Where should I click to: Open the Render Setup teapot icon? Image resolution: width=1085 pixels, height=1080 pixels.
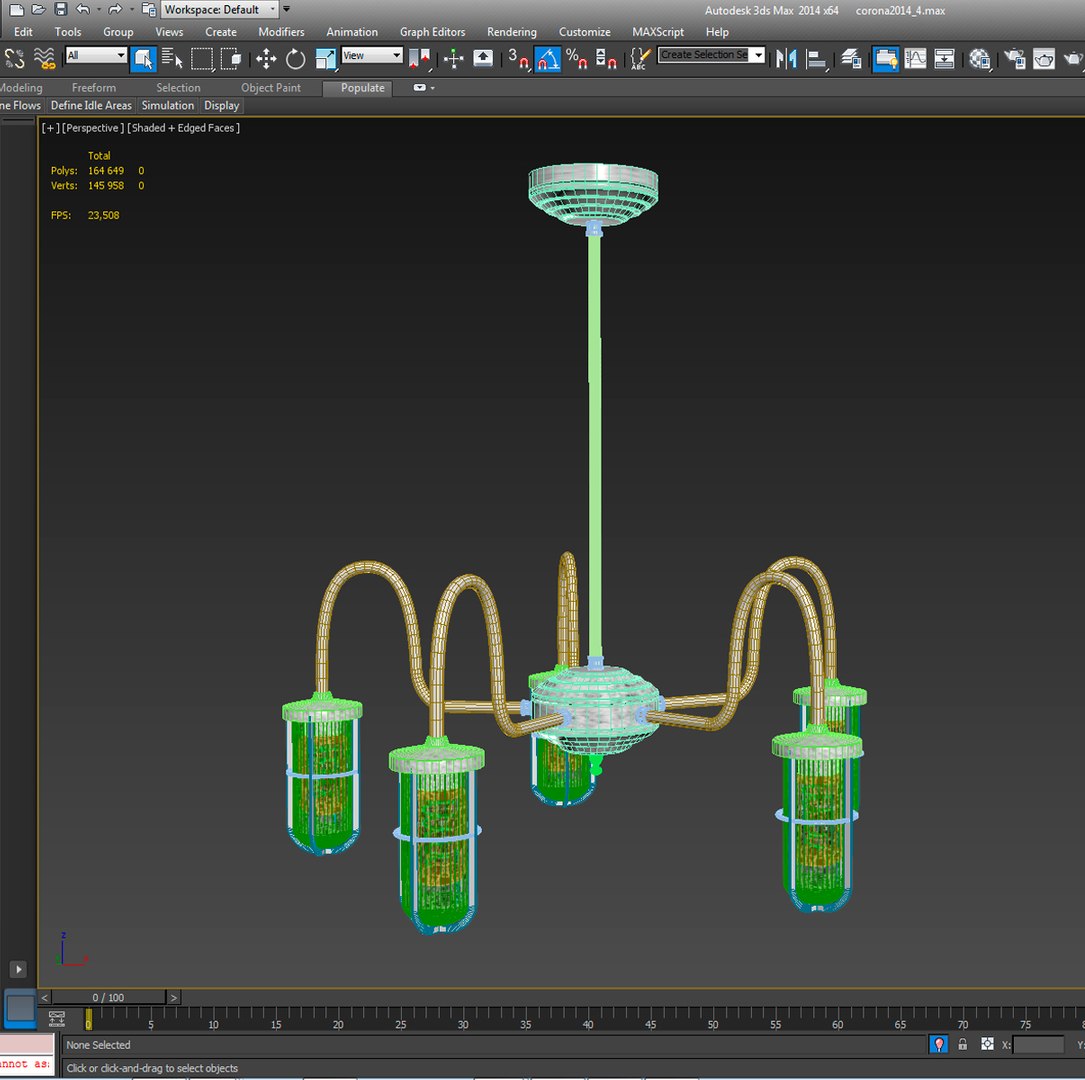(1014, 59)
